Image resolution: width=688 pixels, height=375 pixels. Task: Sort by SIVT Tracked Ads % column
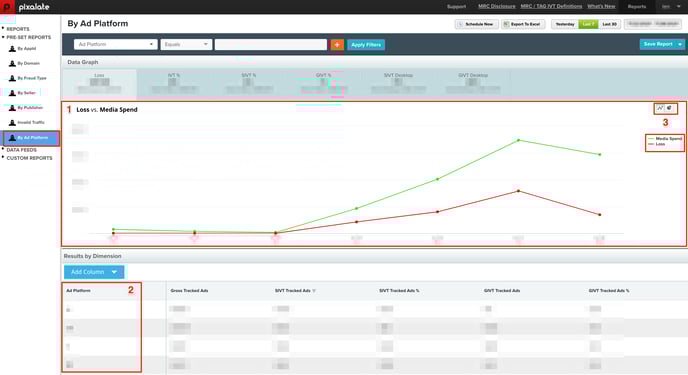[x=399, y=291]
